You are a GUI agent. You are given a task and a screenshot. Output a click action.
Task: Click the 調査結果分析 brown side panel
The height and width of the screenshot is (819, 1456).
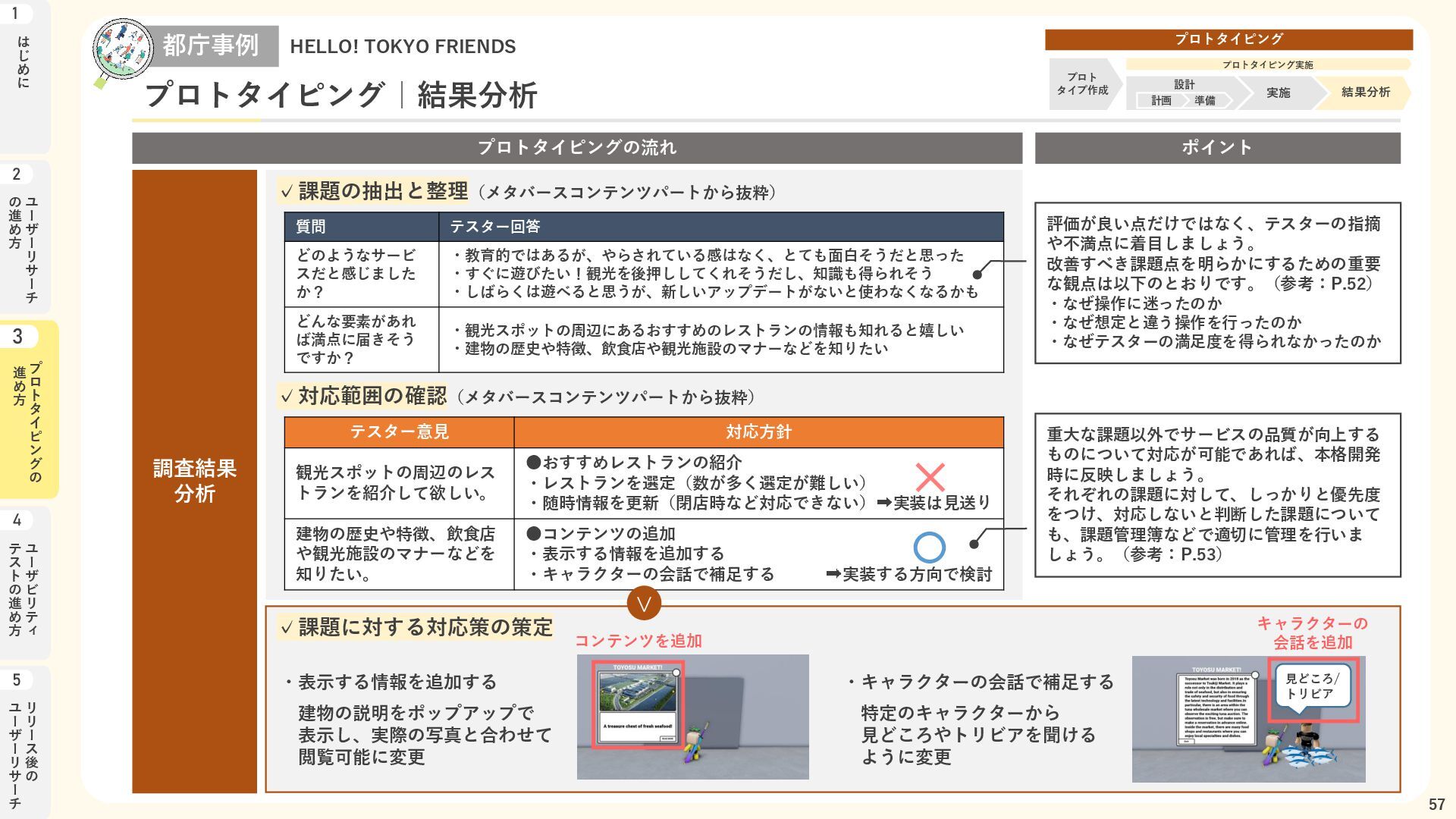click(195, 482)
